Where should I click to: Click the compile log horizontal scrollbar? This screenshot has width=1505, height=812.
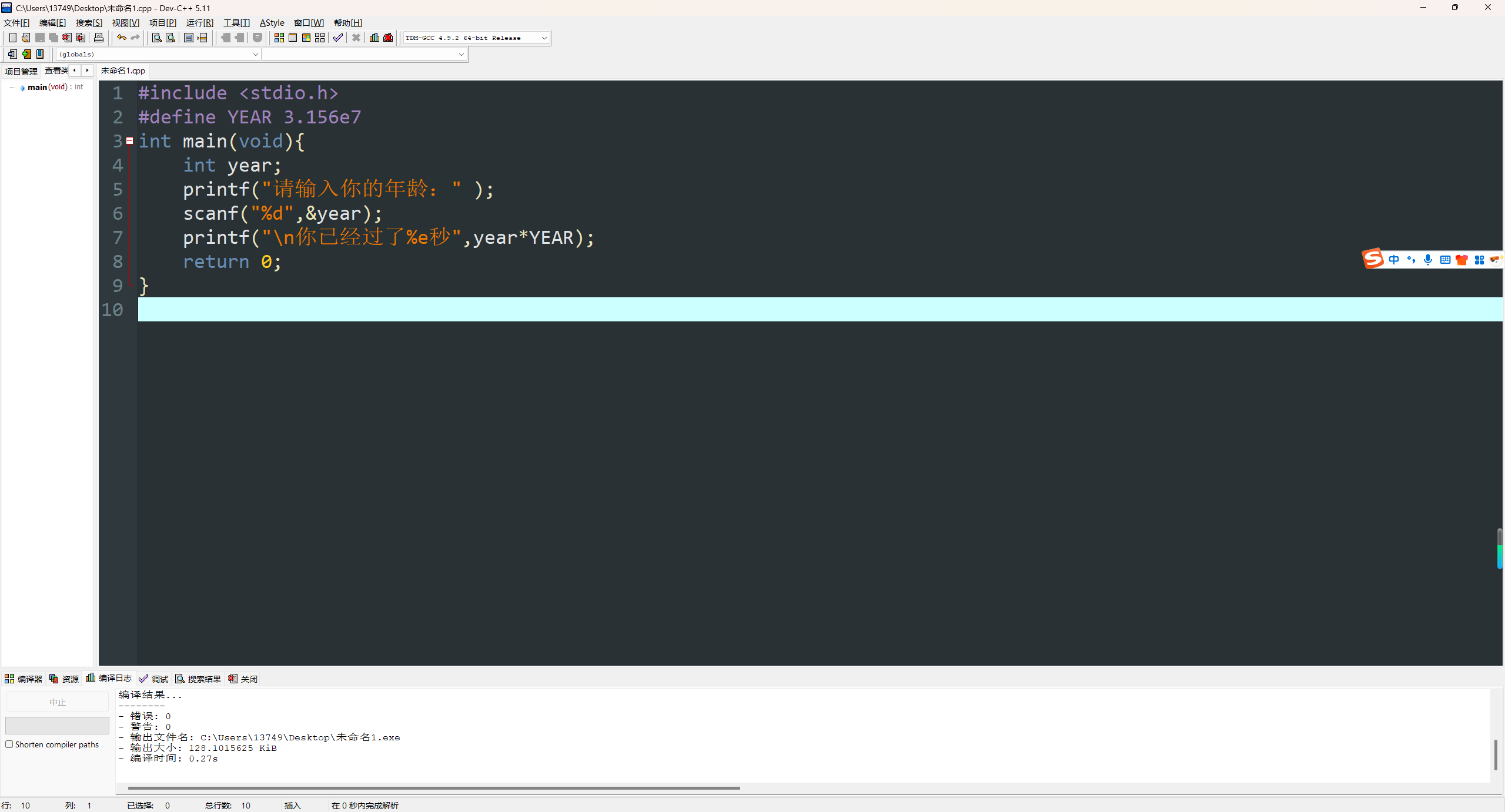pyautogui.click(x=433, y=788)
